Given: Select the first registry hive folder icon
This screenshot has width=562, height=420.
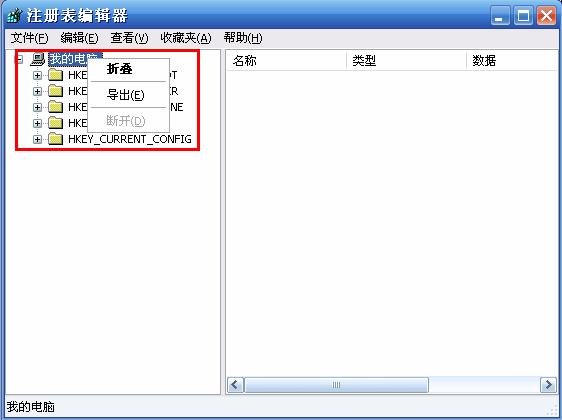Looking at the screenshot, I should pos(56,75).
